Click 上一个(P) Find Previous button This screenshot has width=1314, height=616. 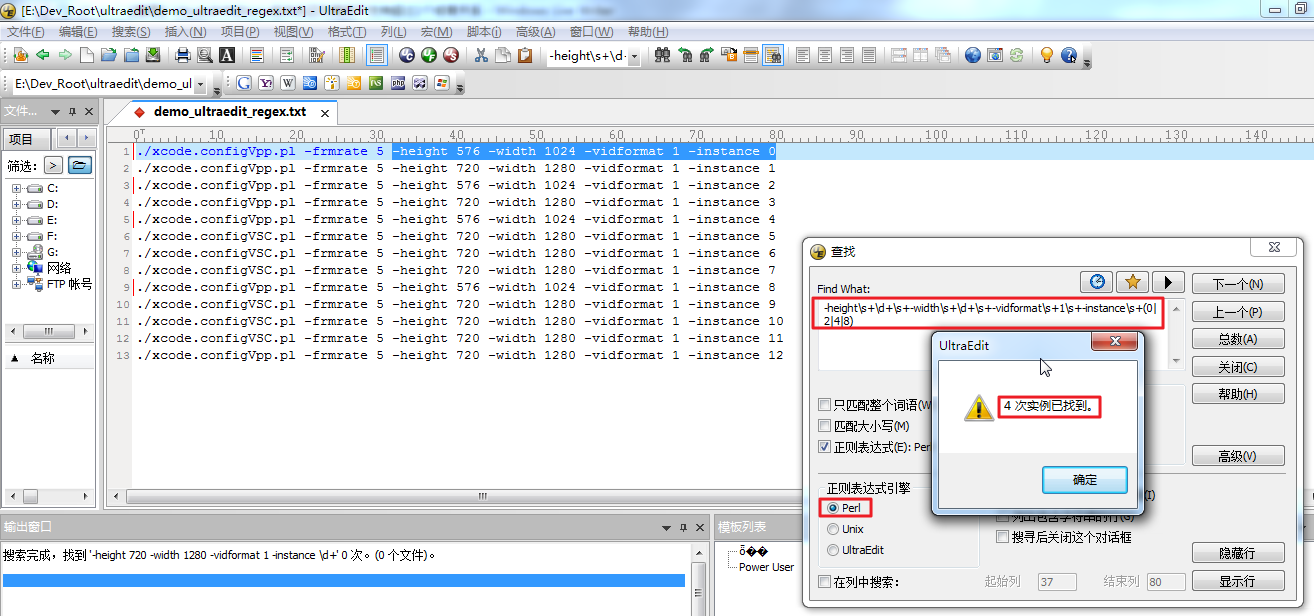[1238, 312]
